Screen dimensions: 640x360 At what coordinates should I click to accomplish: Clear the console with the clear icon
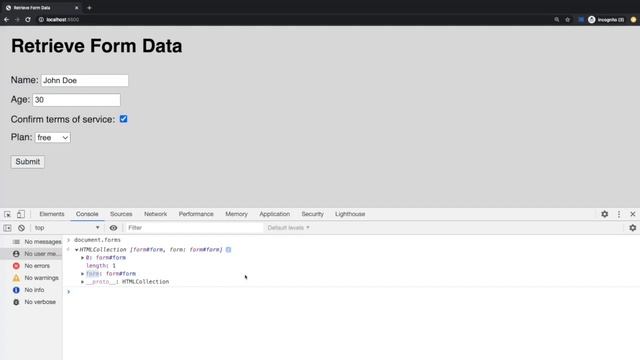tap(21, 228)
